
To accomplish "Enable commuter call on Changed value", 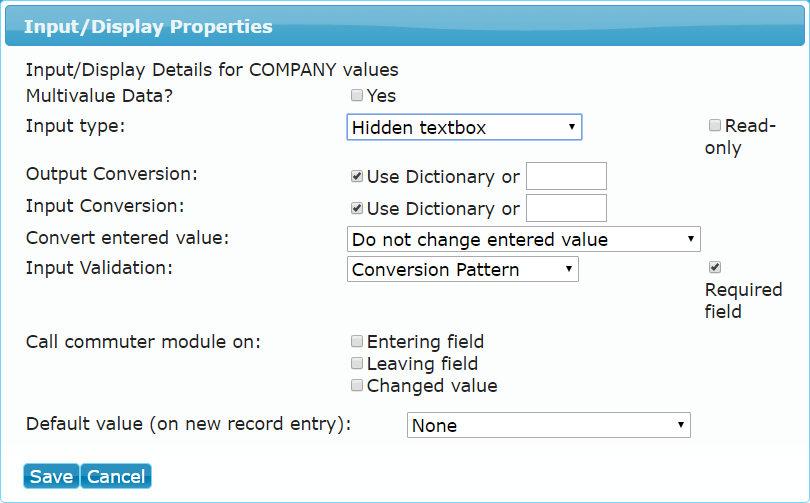I will pos(356,385).
